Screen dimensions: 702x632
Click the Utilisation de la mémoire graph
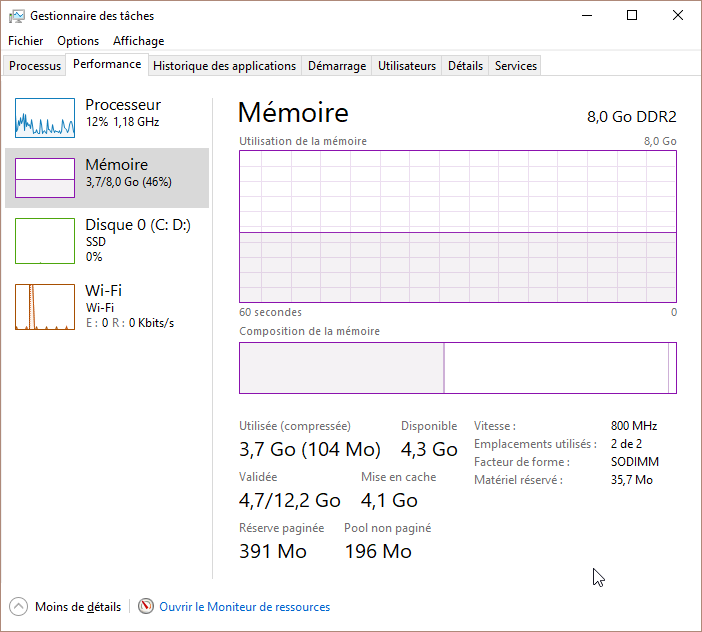click(458, 226)
